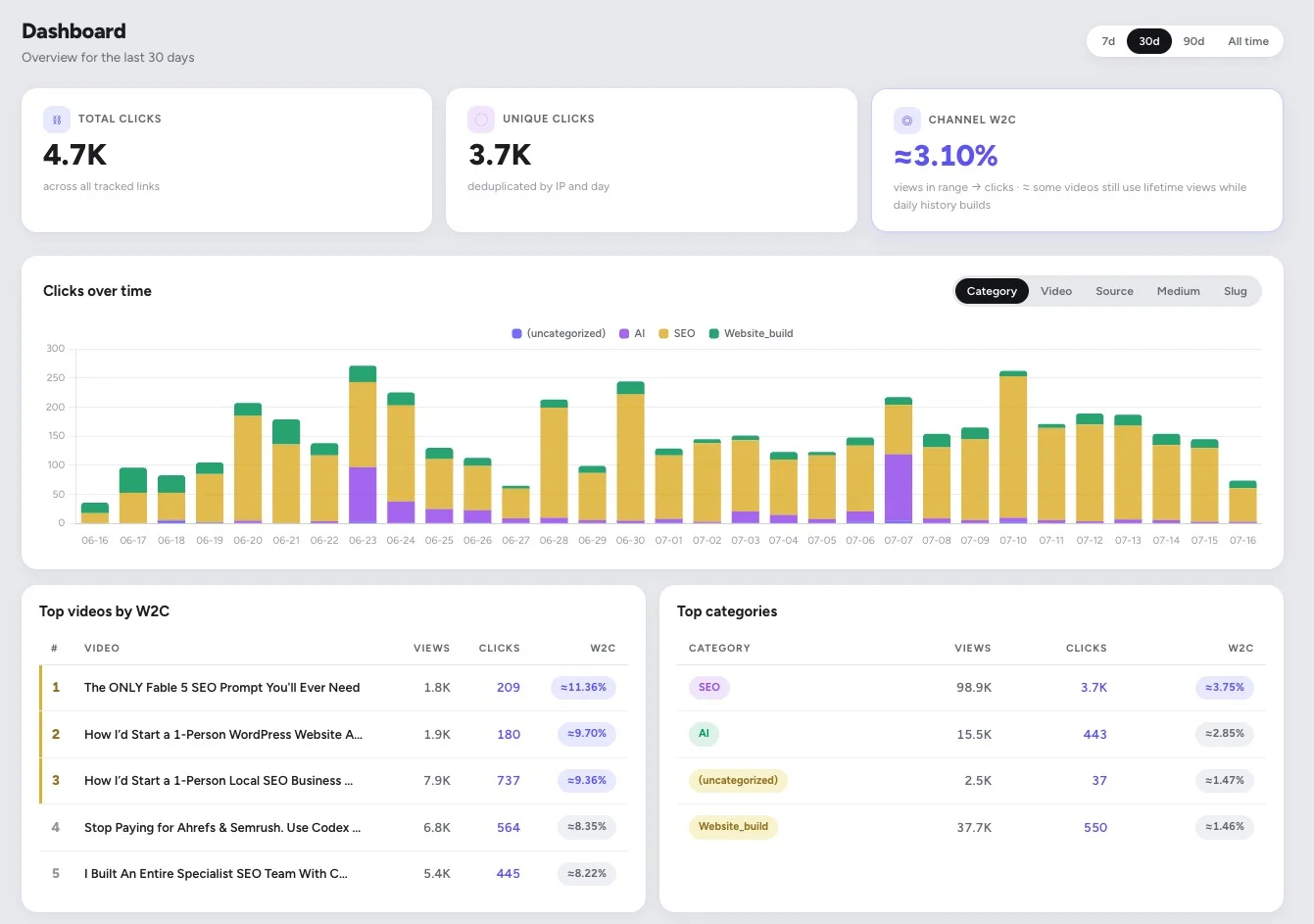Toggle the Website_build legend series
The height and width of the screenshot is (924, 1314).
[751, 334]
